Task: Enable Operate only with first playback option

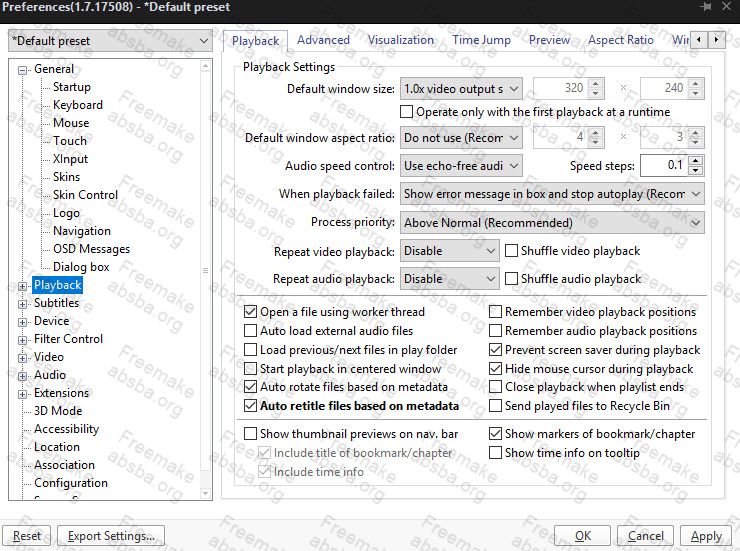Action: (406, 112)
